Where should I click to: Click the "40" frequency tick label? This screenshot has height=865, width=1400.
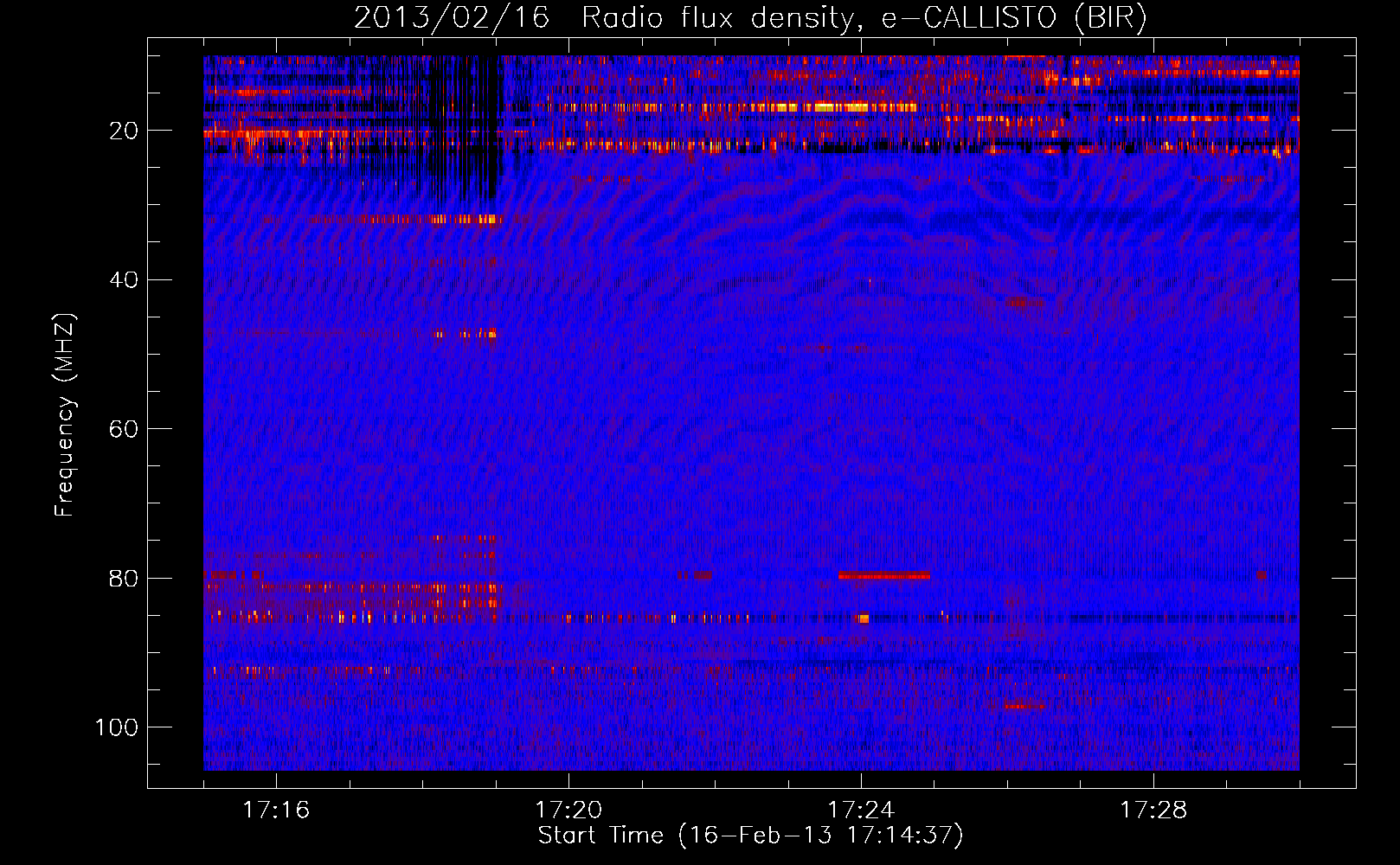coord(124,280)
